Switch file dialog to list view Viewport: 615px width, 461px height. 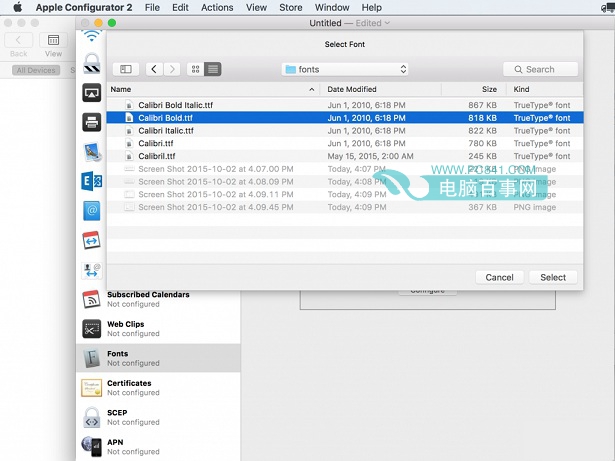[213, 69]
